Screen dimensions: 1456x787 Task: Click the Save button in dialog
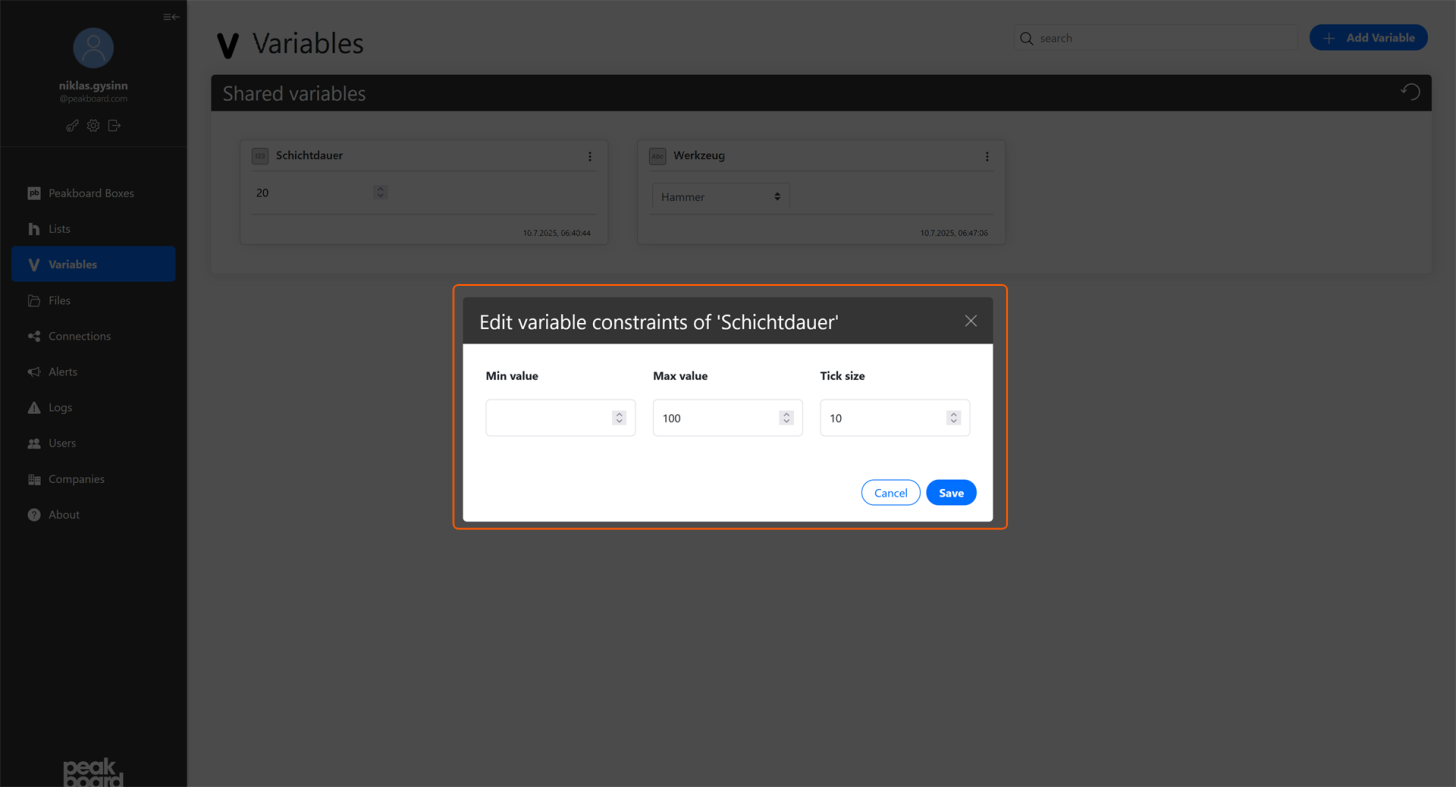pyautogui.click(x=950, y=493)
